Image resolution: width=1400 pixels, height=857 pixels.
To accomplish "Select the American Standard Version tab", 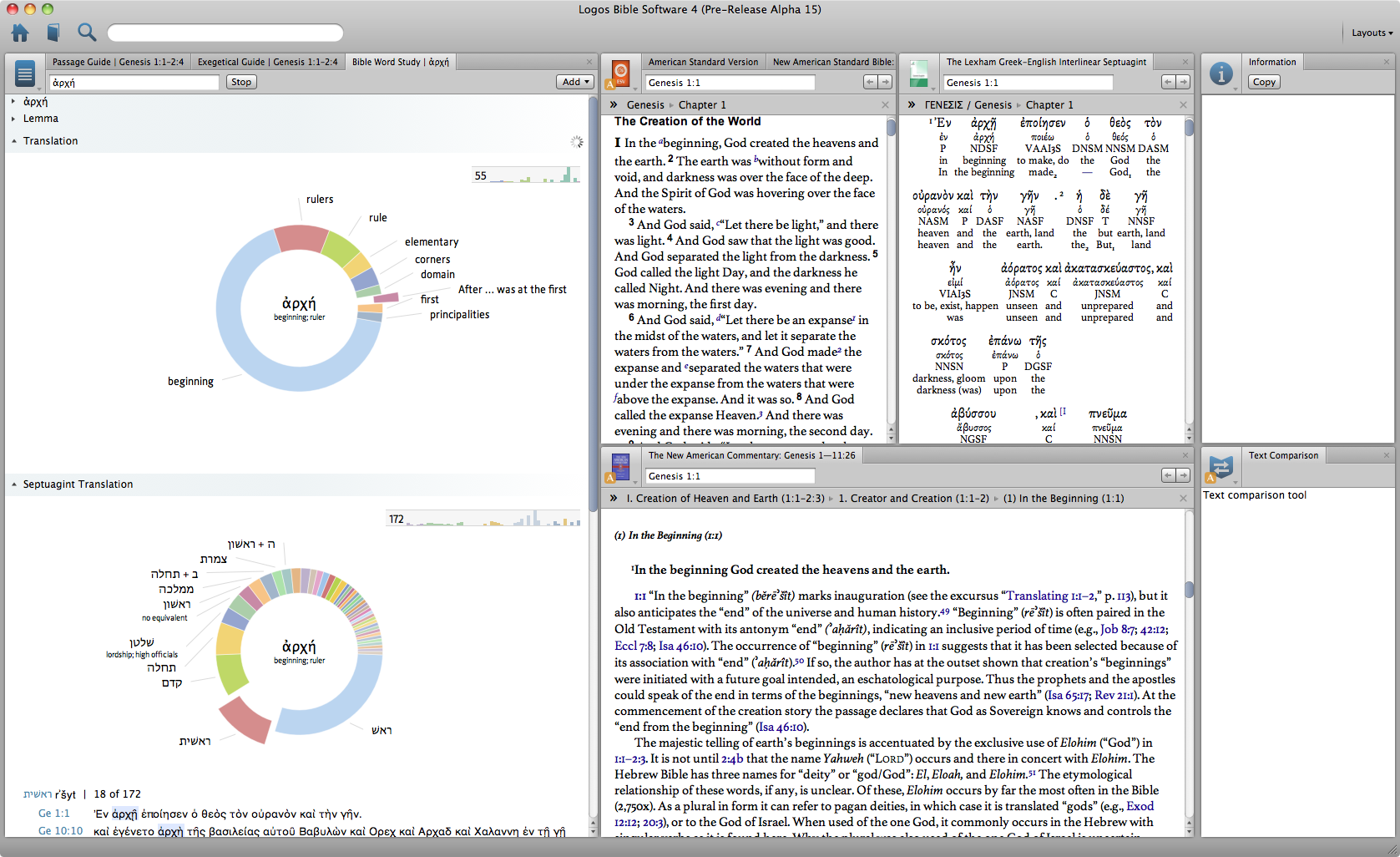I will [703, 62].
